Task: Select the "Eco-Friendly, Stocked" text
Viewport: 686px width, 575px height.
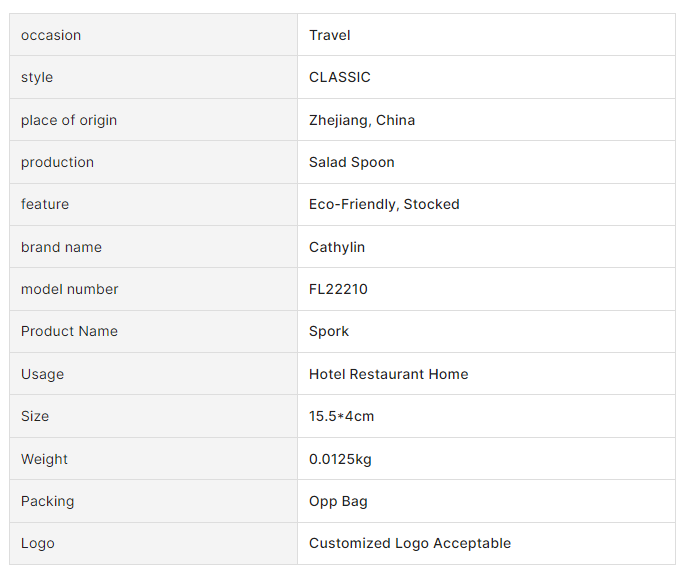Action: 384,204
